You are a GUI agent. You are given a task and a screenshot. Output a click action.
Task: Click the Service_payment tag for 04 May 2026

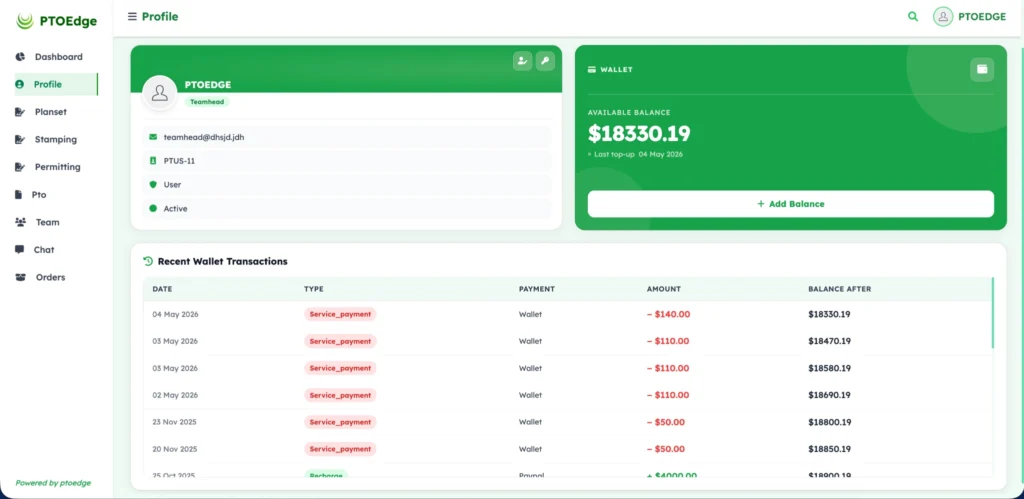(x=340, y=314)
